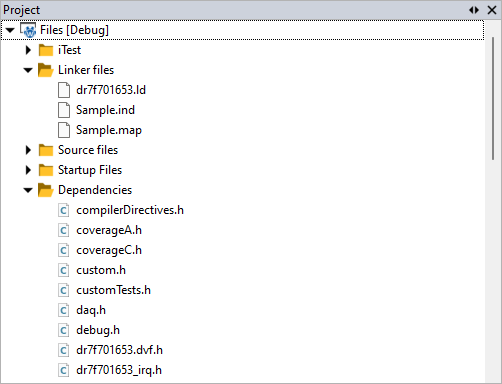Select daq.h header file
This screenshot has width=502, height=384.
pos(91,311)
